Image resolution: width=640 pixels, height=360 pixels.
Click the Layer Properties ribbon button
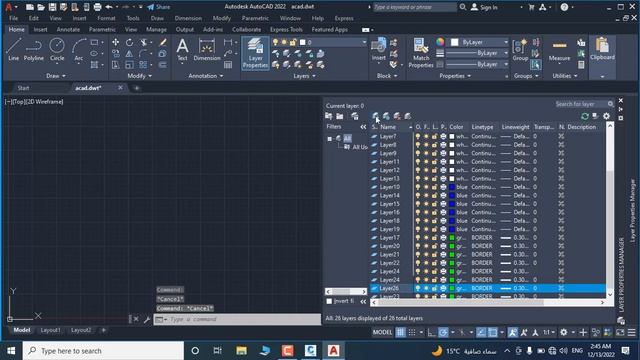[256, 53]
